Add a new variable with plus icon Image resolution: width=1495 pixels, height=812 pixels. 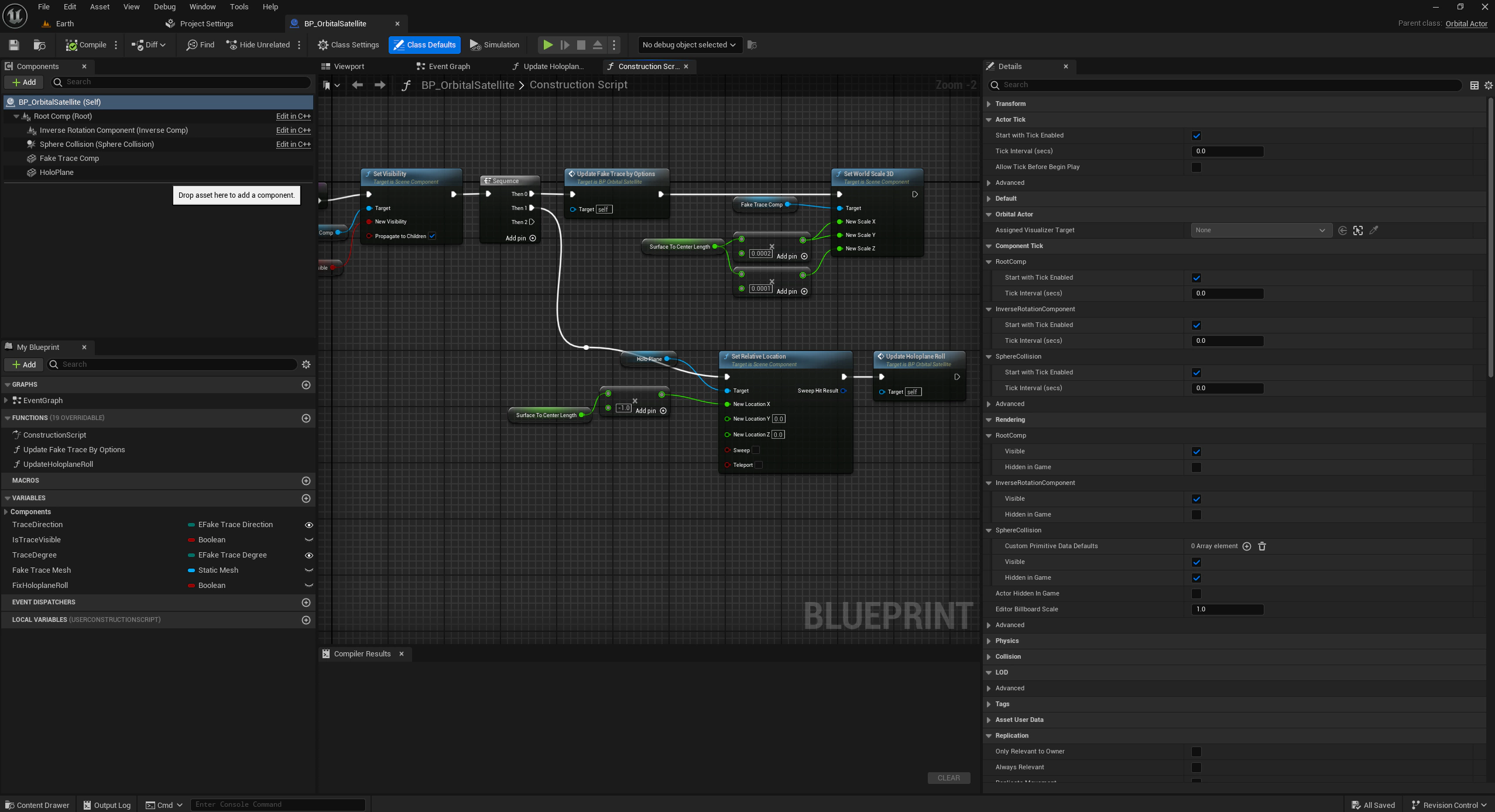point(306,498)
